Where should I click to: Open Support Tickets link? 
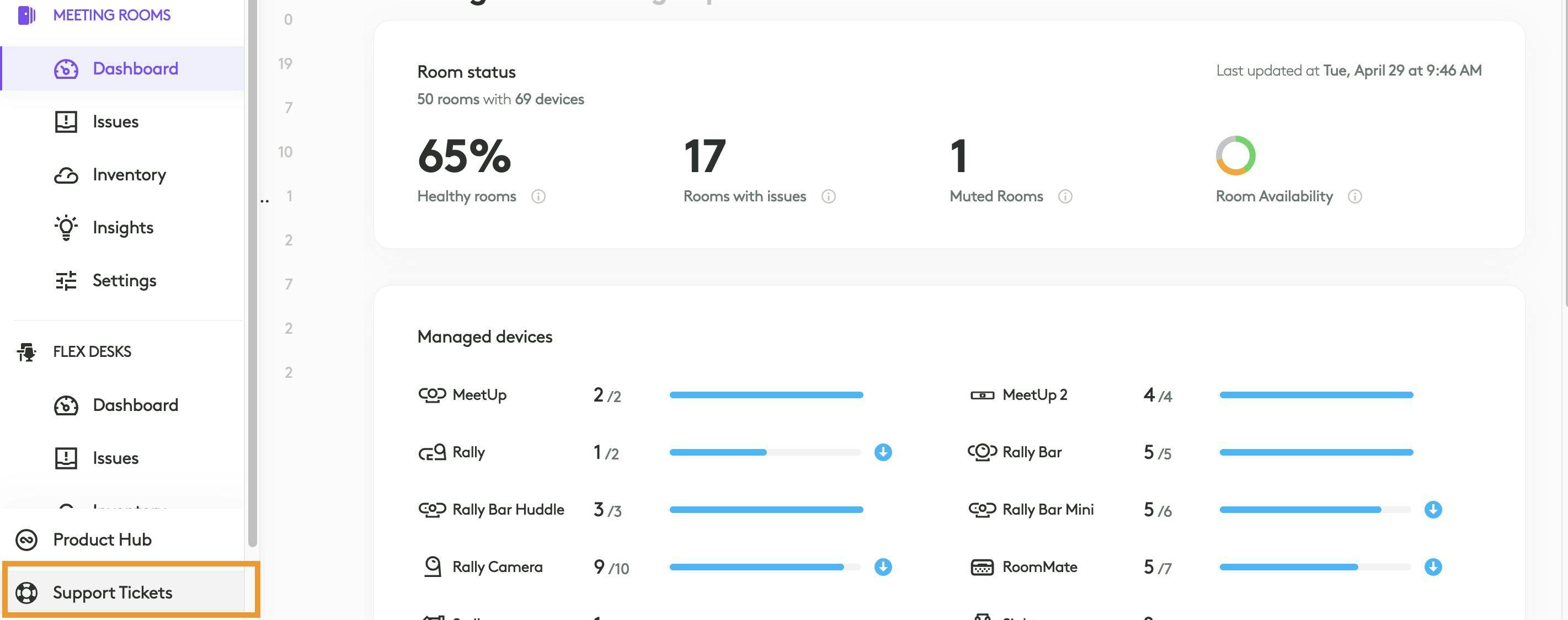pos(113,592)
